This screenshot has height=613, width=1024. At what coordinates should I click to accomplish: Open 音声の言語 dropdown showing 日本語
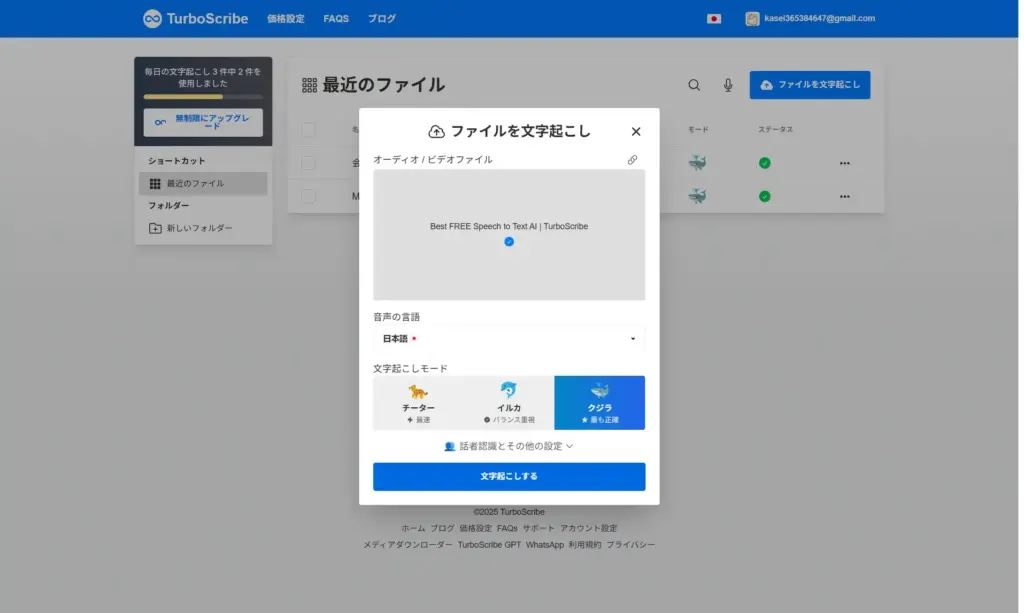[509, 339]
